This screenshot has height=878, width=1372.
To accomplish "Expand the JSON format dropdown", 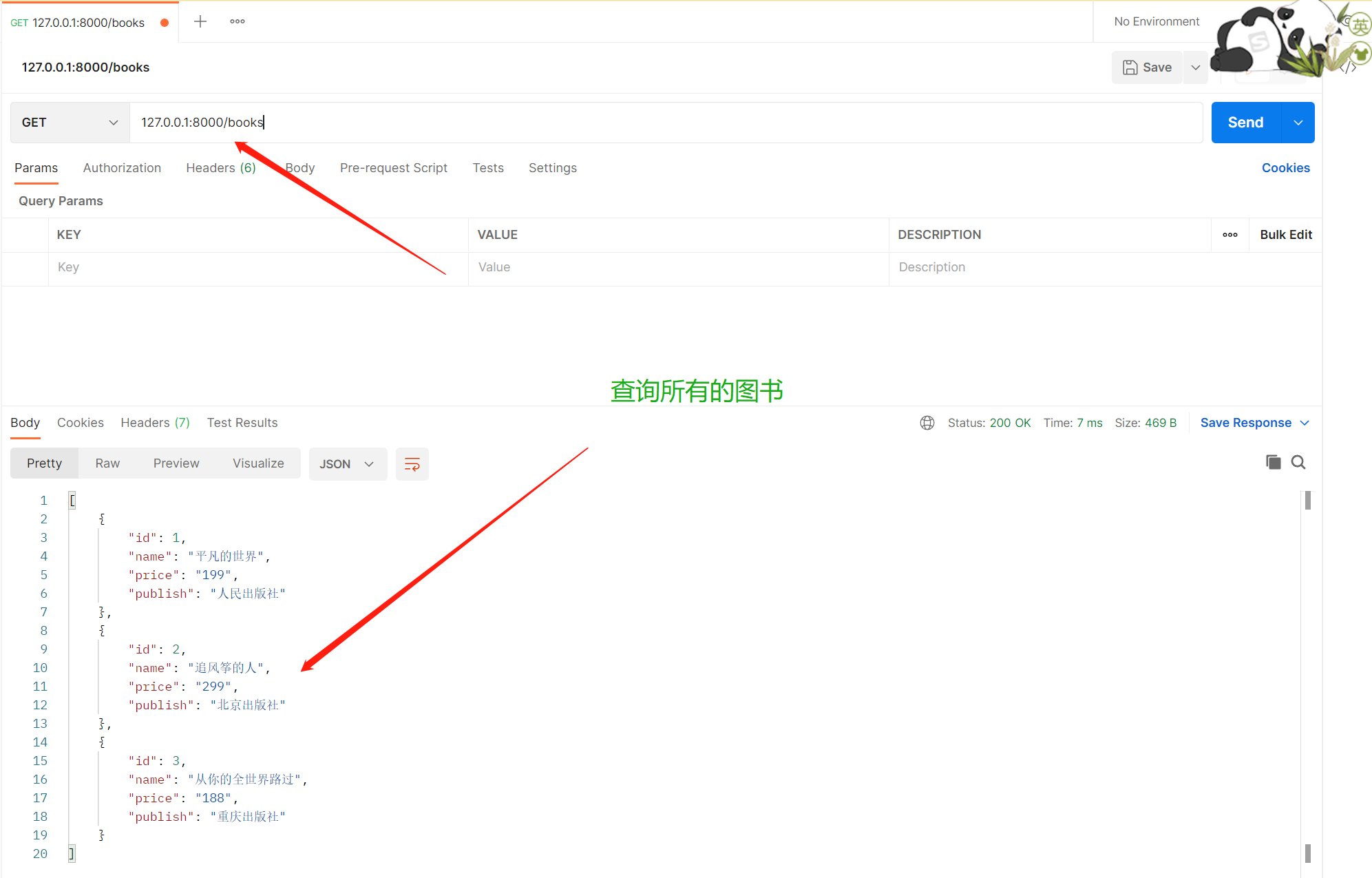I will pos(348,464).
